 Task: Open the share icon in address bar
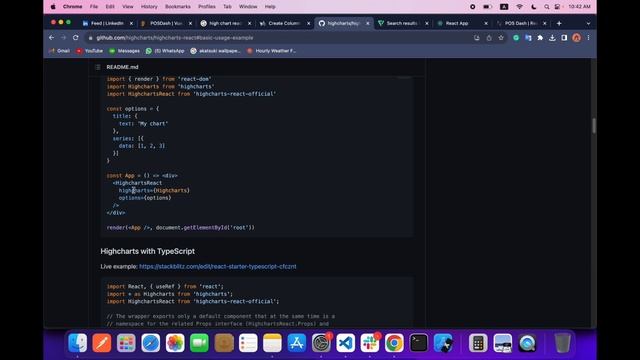(489, 38)
